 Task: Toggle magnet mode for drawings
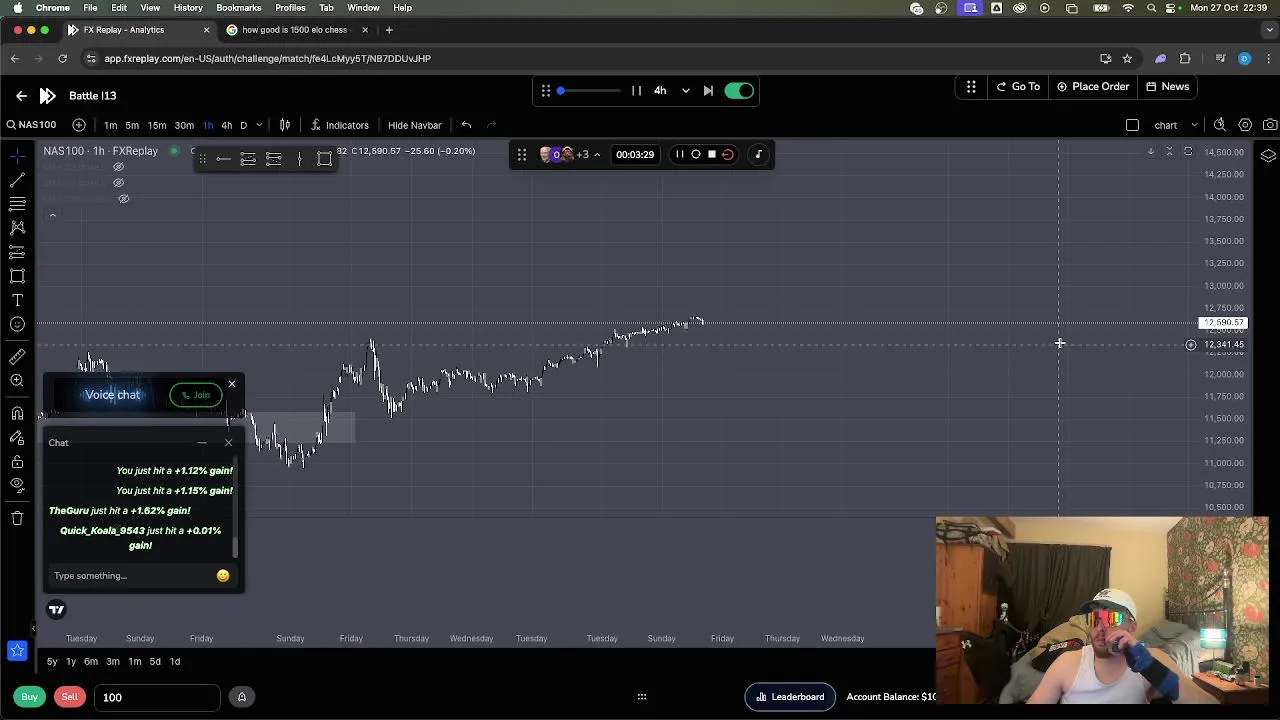coord(17,413)
